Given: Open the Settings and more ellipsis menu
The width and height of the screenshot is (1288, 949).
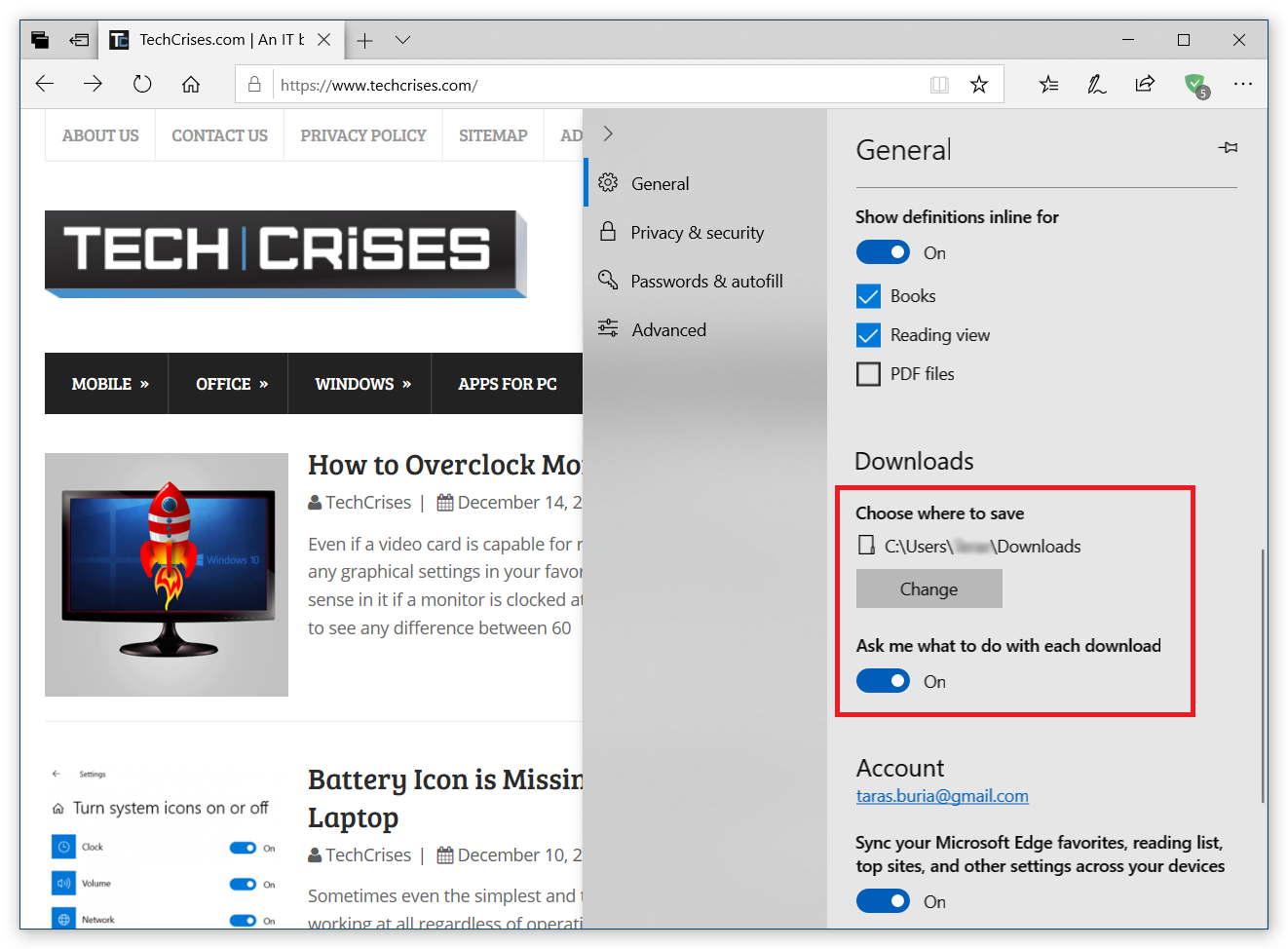Looking at the screenshot, I should 1242,85.
